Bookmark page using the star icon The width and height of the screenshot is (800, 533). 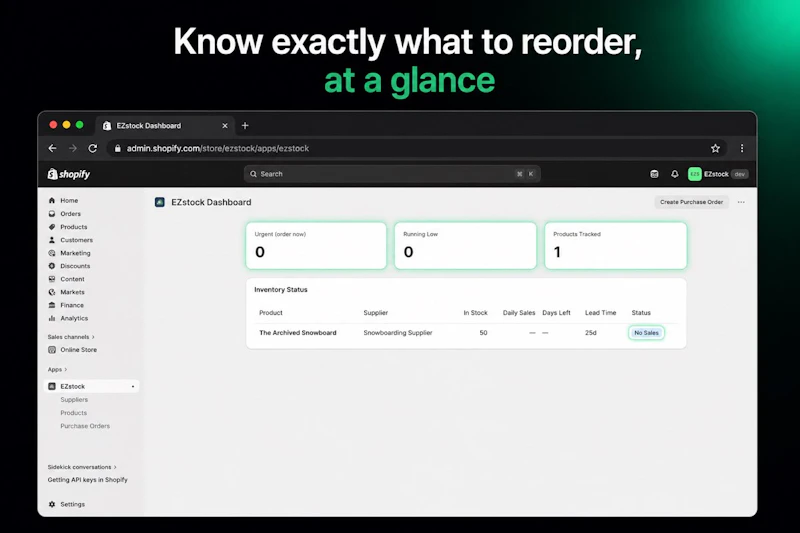pyautogui.click(x=715, y=148)
